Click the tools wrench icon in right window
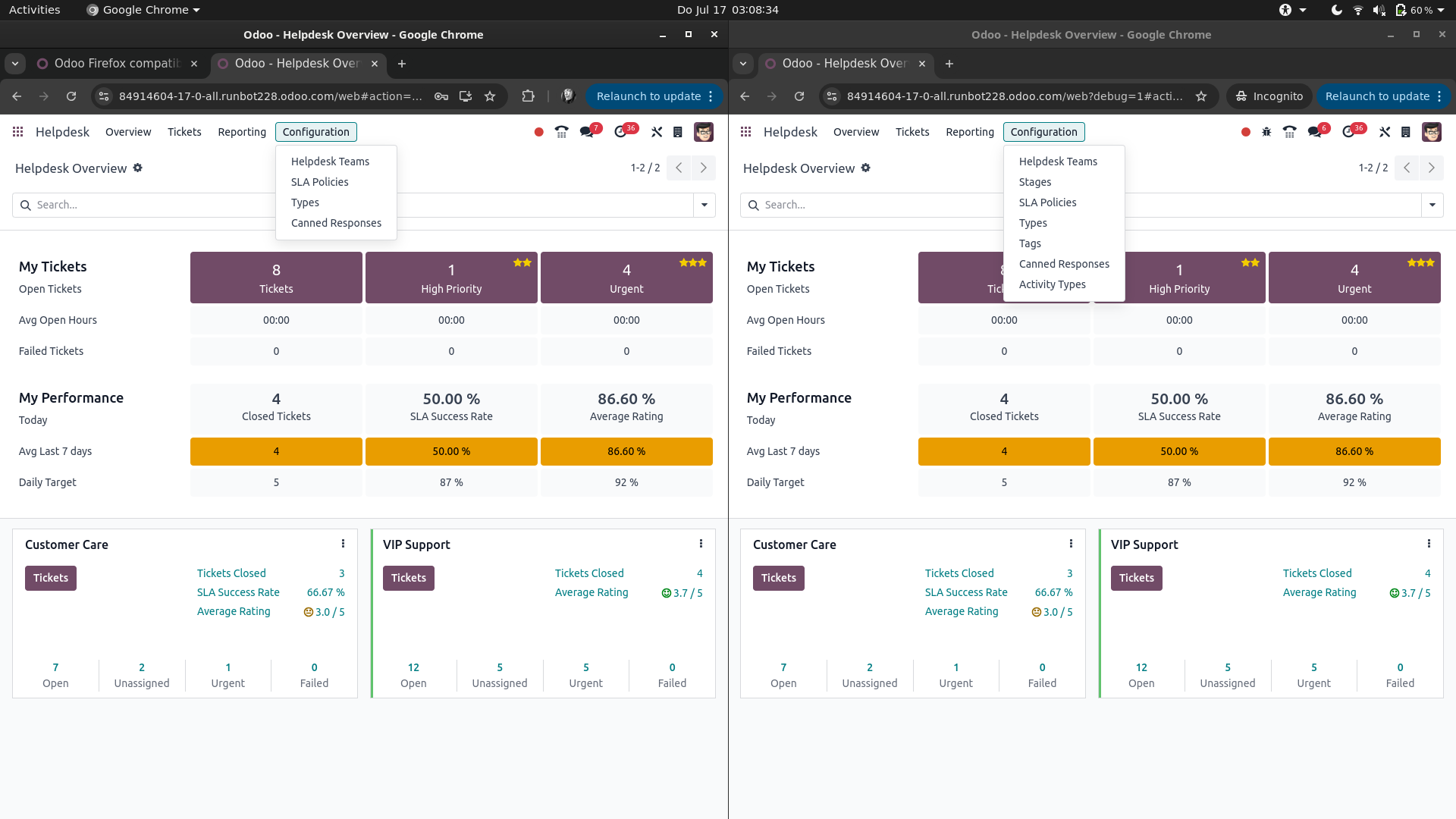This screenshot has height=819, width=1456. (x=1385, y=132)
